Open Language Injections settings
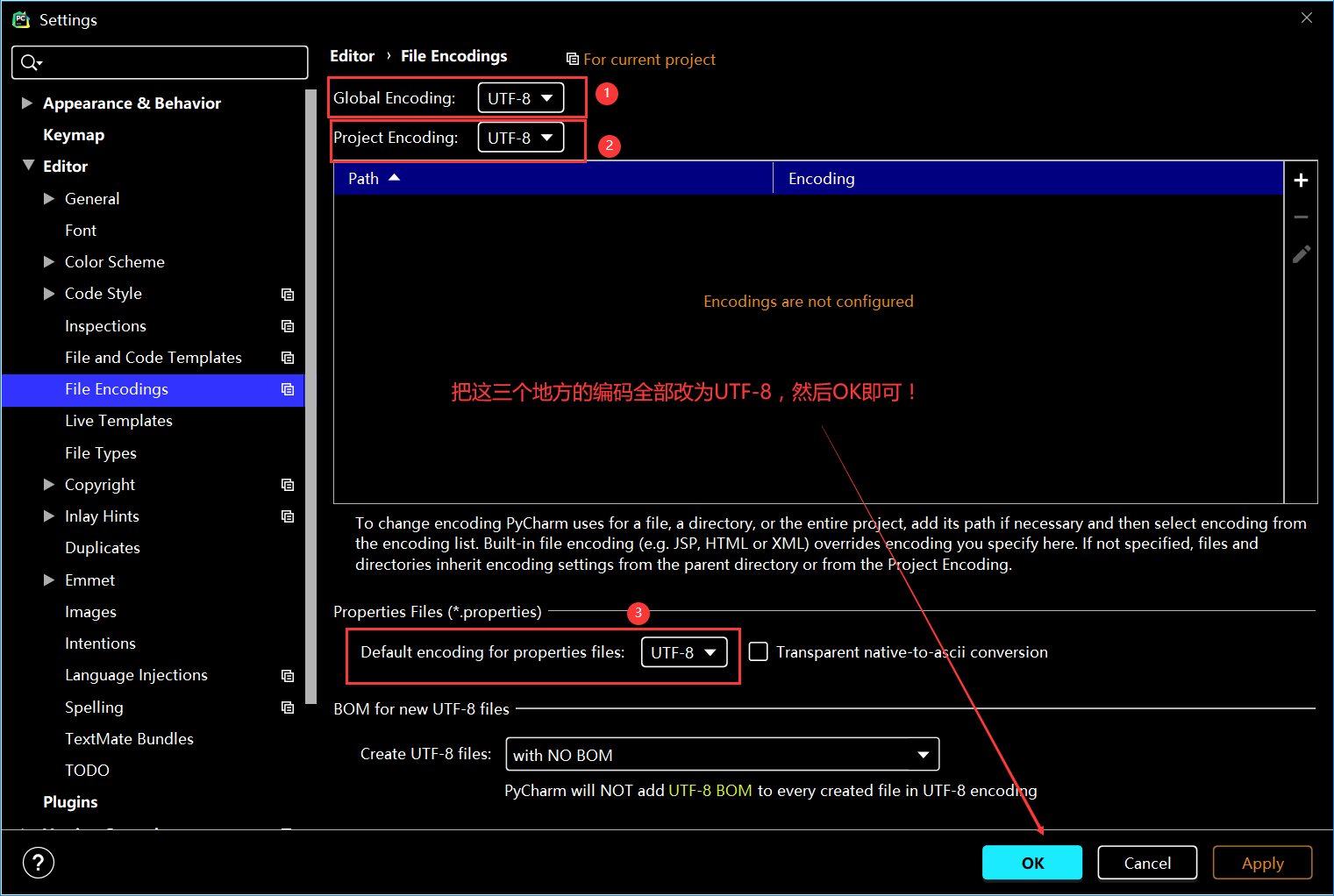The width and height of the screenshot is (1334, 896). pyautogui.click(x=136, y=675)
